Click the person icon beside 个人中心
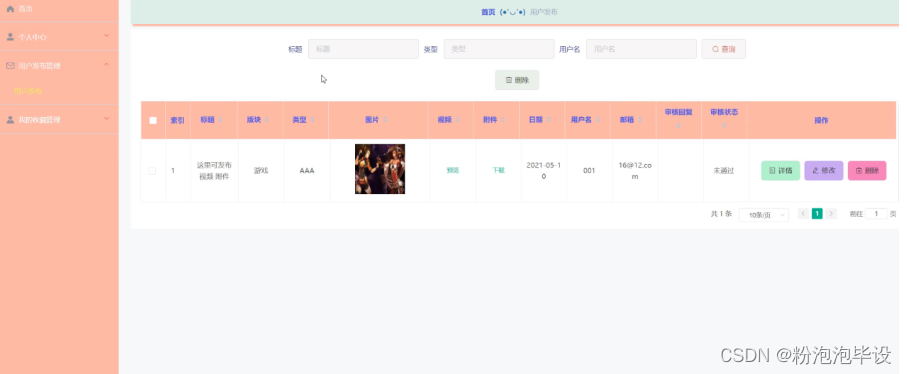The image size is (907, 374). [10, 37]
